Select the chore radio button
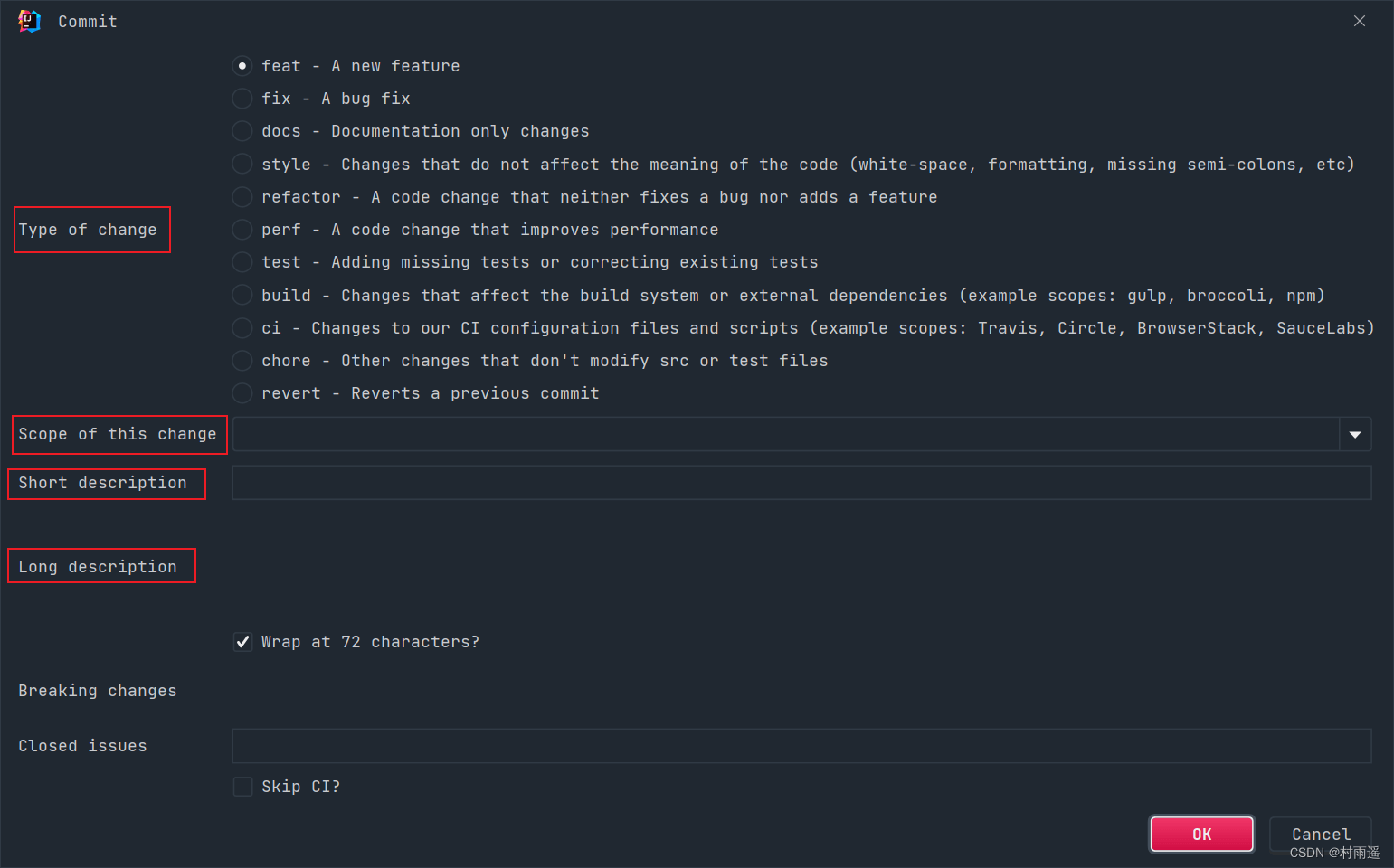 pyautogui.click(x=242, y=361)
